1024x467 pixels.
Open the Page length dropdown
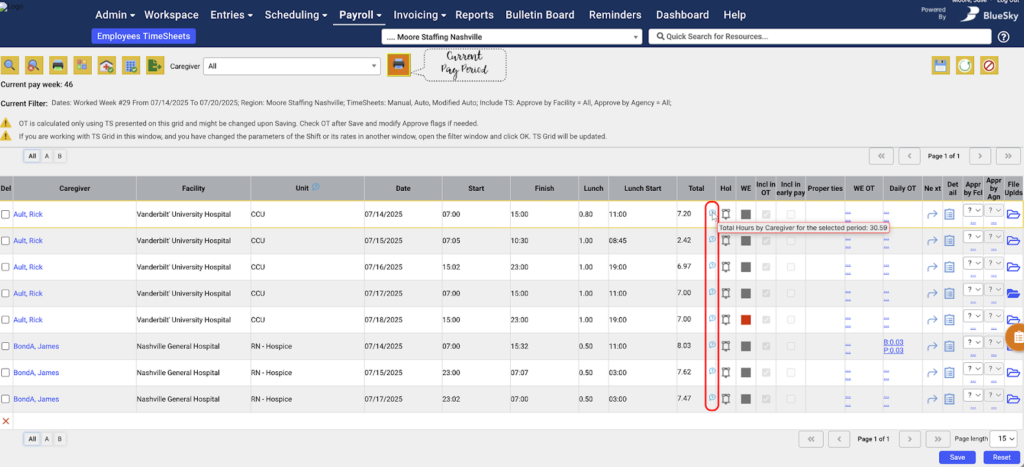point(1005,439)
